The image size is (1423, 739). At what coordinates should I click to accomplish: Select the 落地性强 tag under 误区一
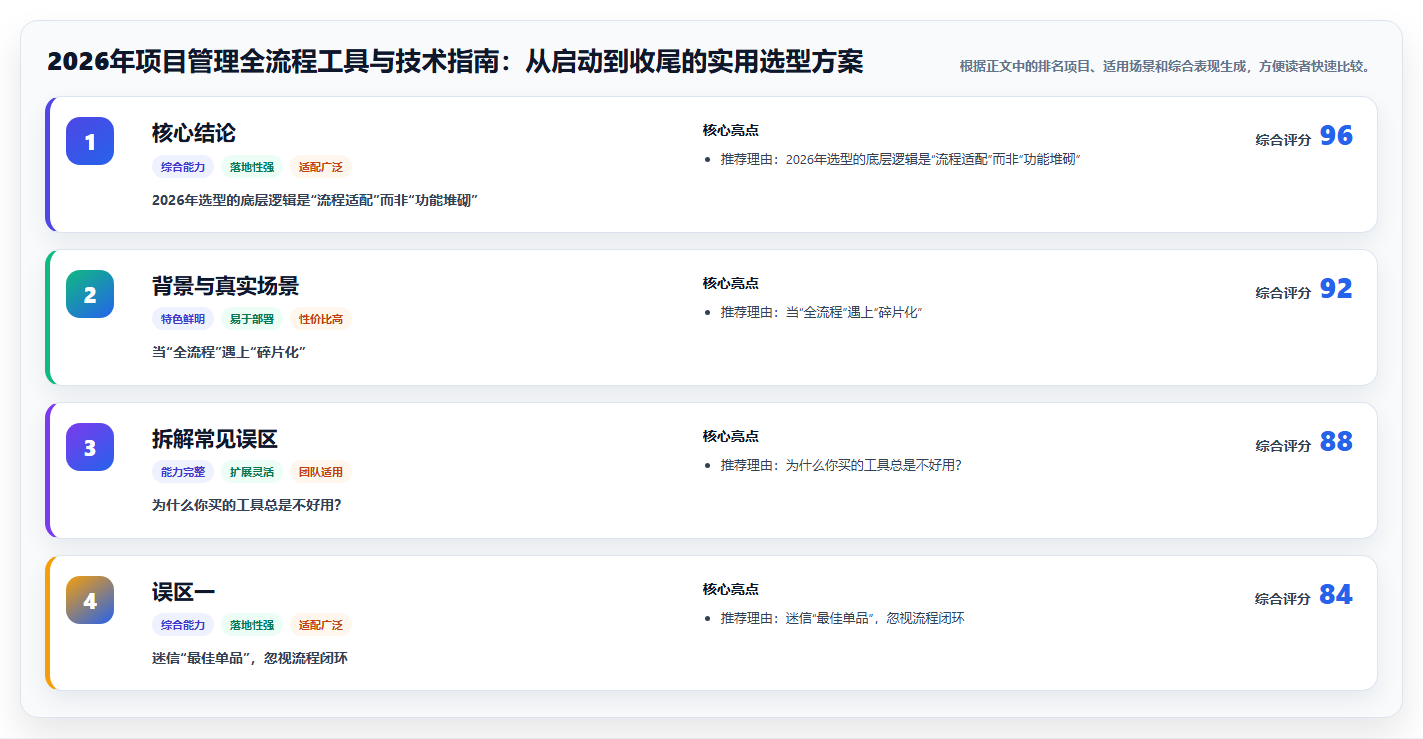click(252, 625)
